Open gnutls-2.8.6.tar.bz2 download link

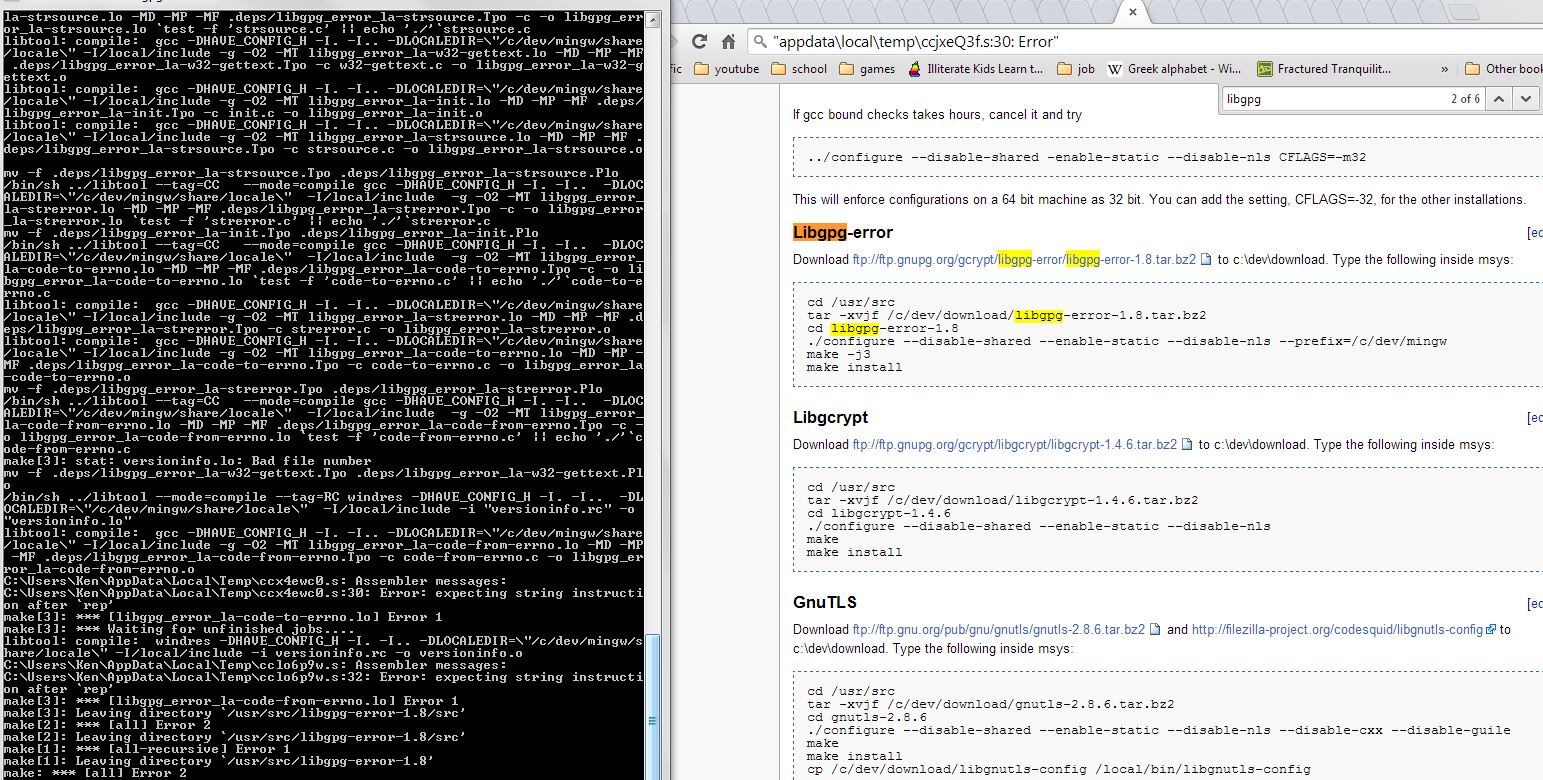point(998,629)
